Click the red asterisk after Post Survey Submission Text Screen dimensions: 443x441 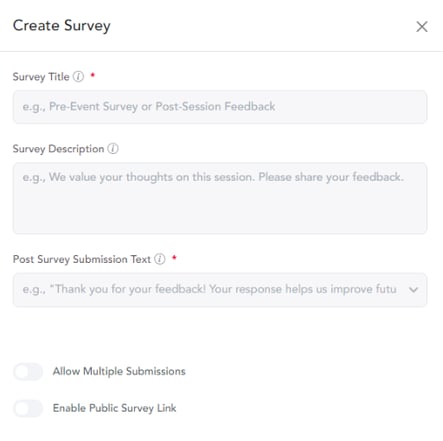pos(174,258)
